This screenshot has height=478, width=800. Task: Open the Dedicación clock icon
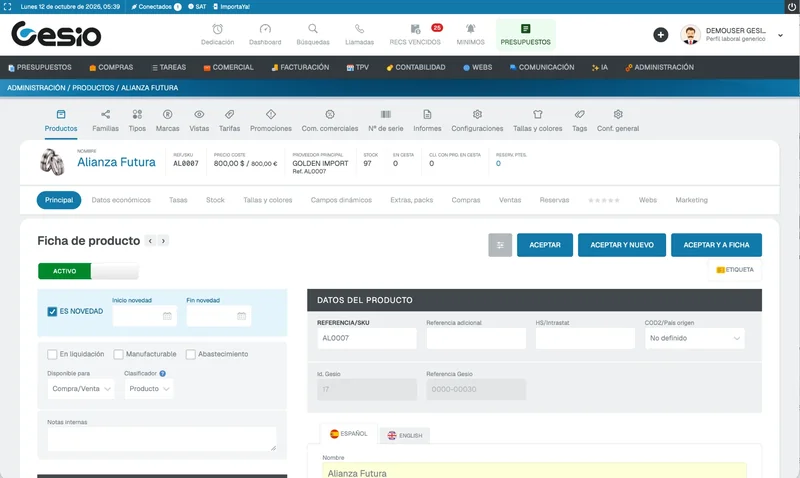[217, 29]
